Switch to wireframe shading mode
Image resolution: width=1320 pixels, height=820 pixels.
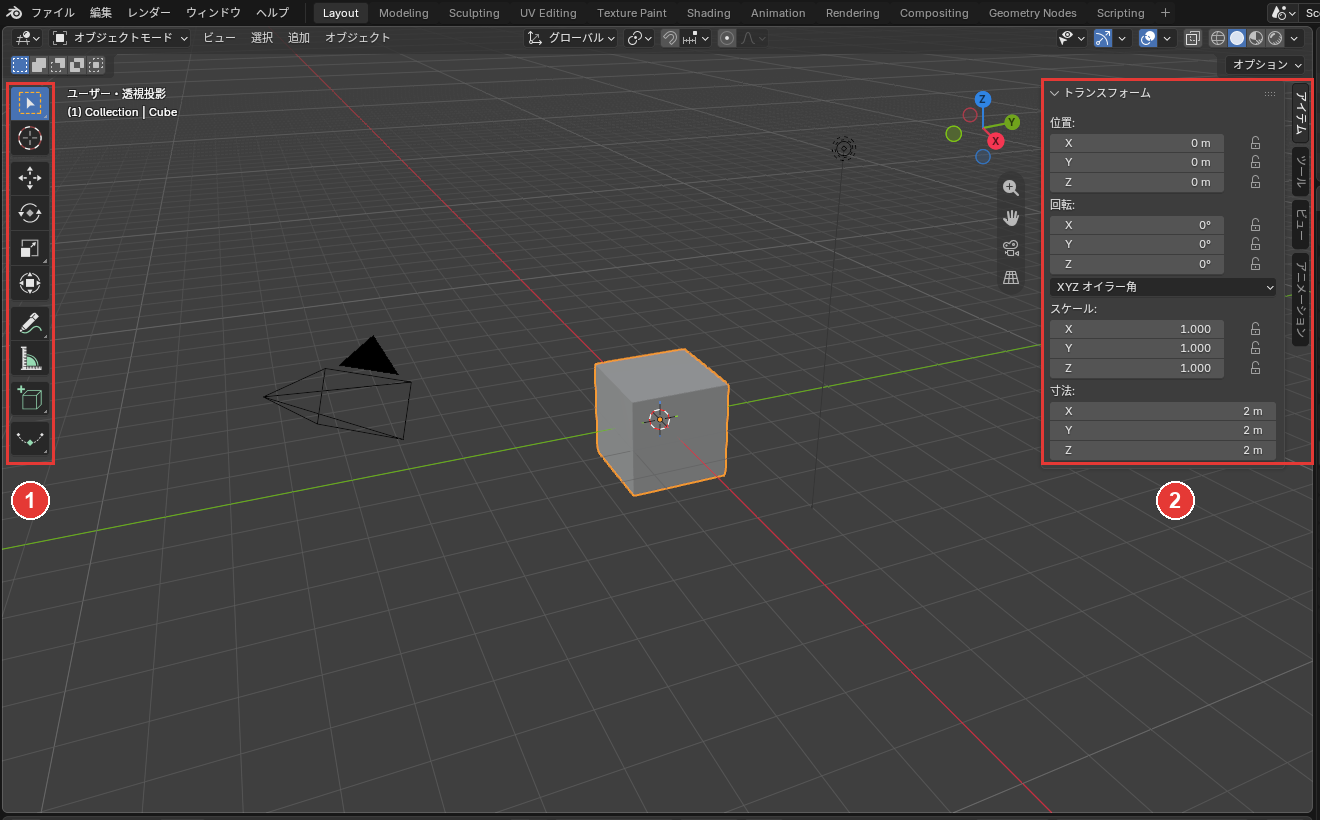1217,38
